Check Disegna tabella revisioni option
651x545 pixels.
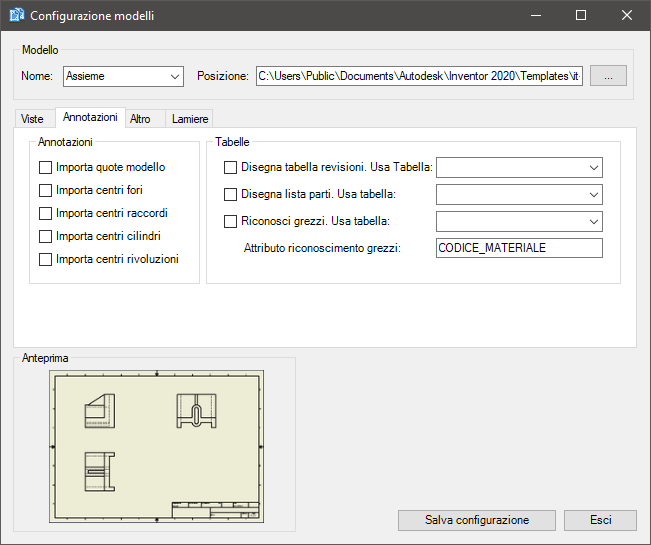click(230, 167)
